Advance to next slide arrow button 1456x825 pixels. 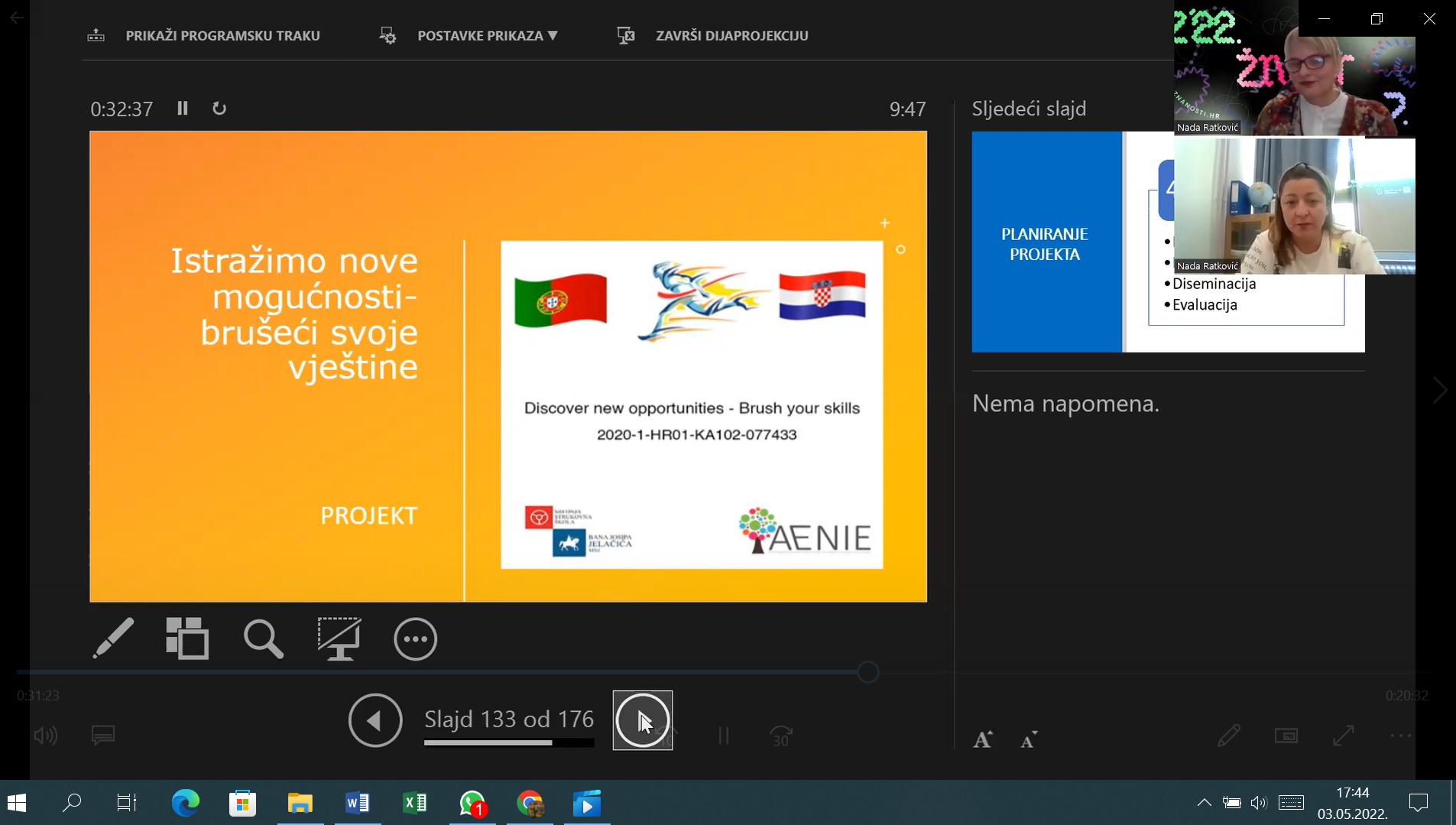(643, 720)
